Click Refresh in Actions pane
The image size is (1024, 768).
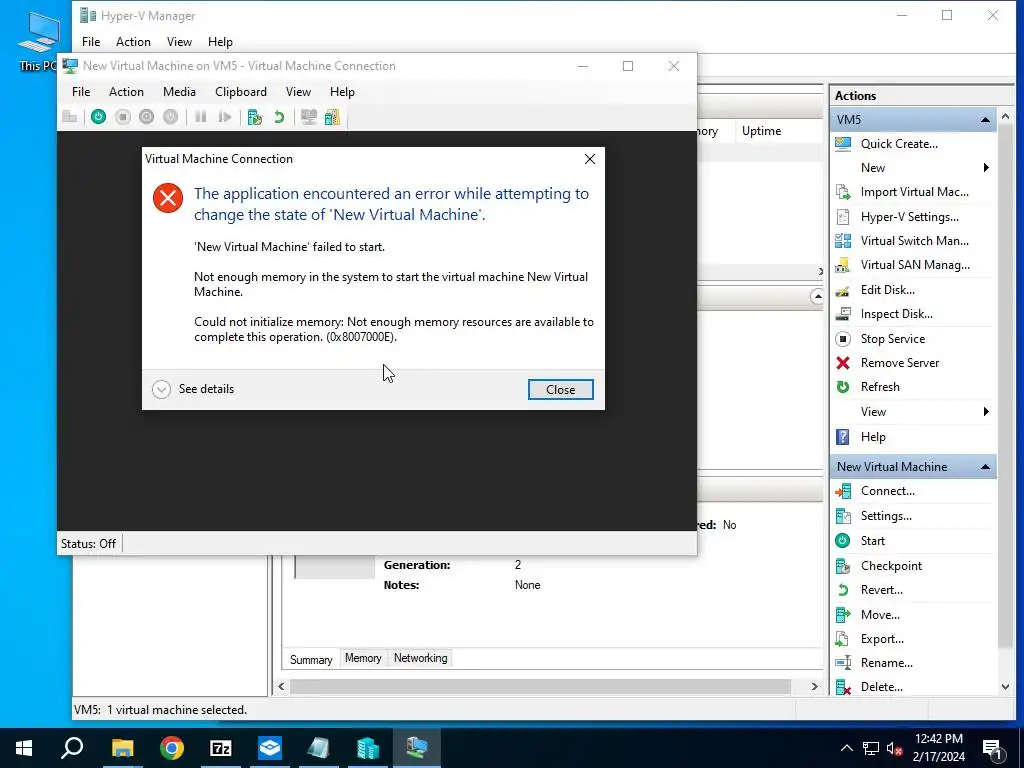880,387
